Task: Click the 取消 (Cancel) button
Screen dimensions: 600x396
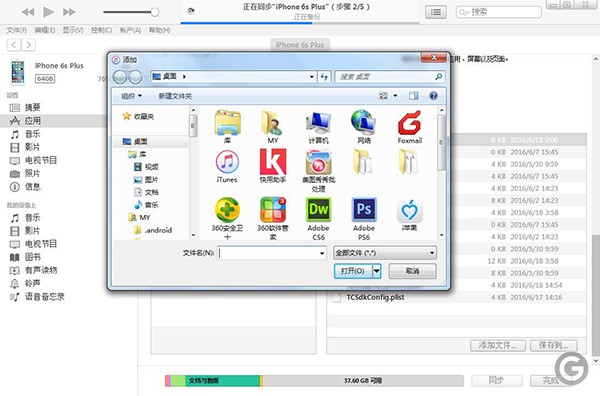Action: click(412, 271)
